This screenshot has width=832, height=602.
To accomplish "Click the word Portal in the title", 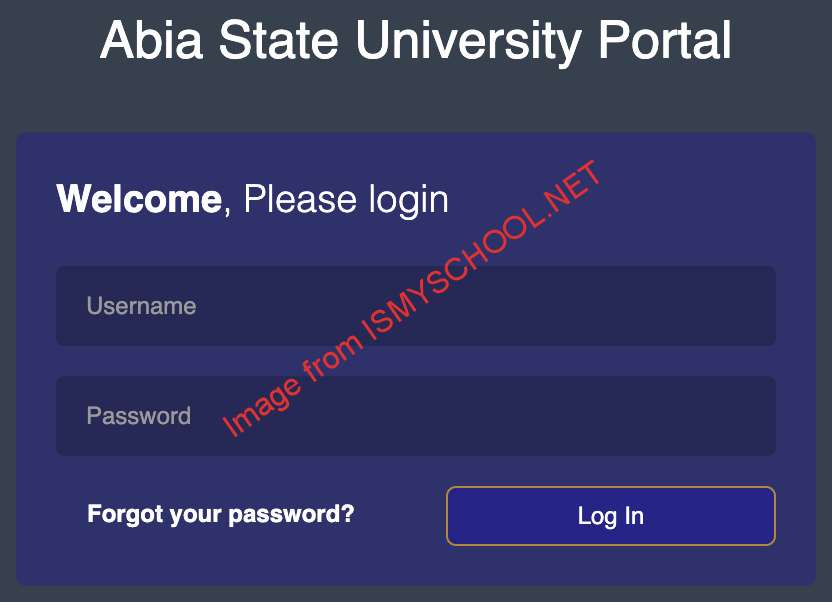I will click(x=665, y=40).
